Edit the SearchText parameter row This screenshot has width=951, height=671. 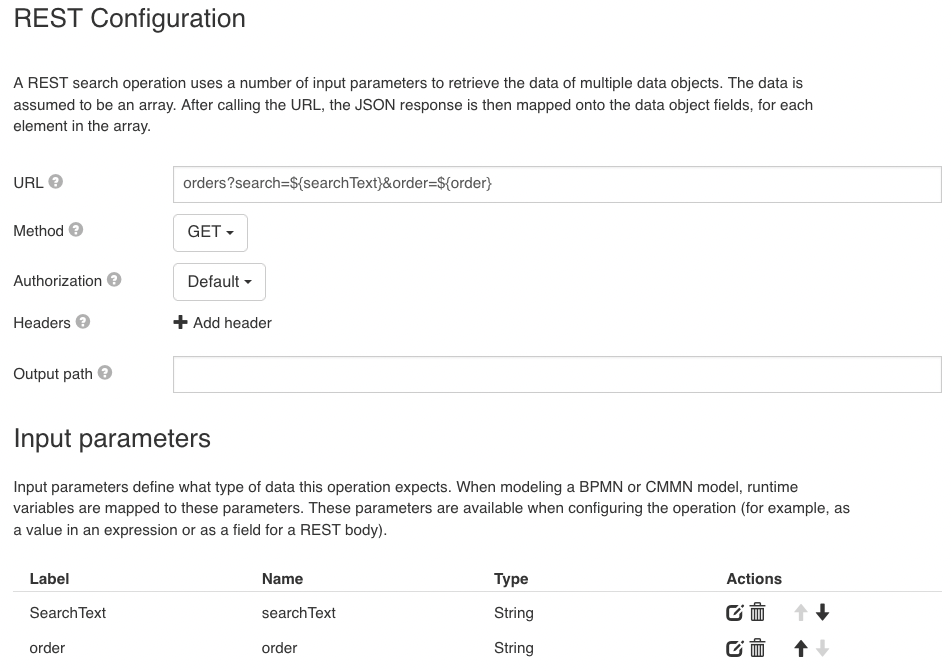coord(735,613)
